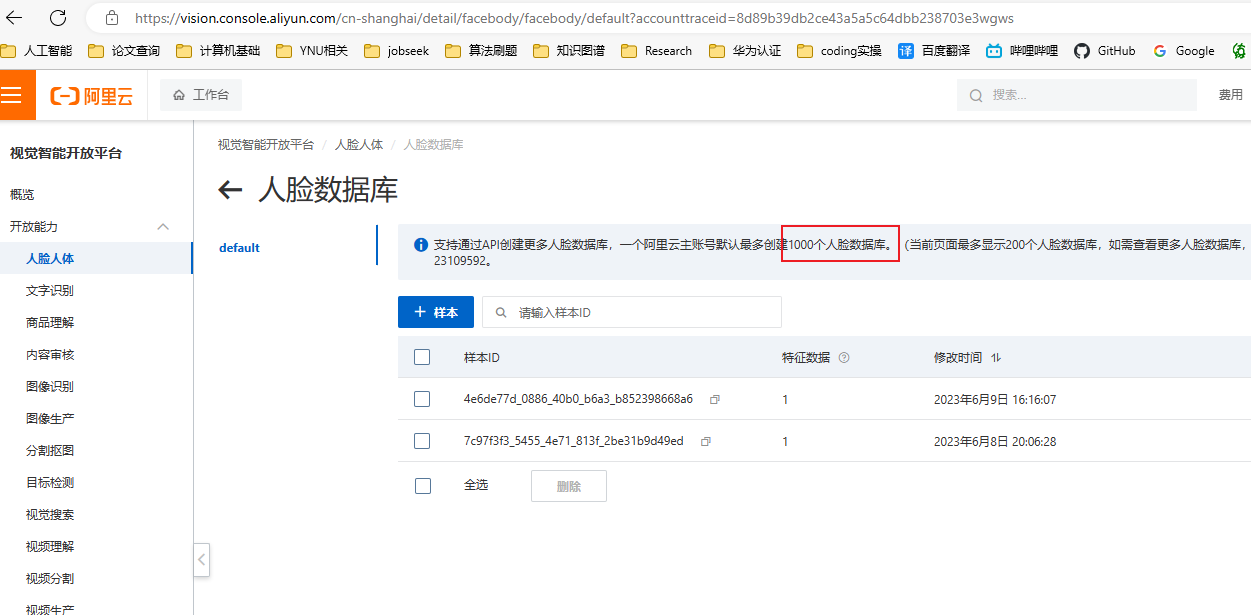
Task: Collapse the 开放能力 section chevron
Action: (163, 226)
